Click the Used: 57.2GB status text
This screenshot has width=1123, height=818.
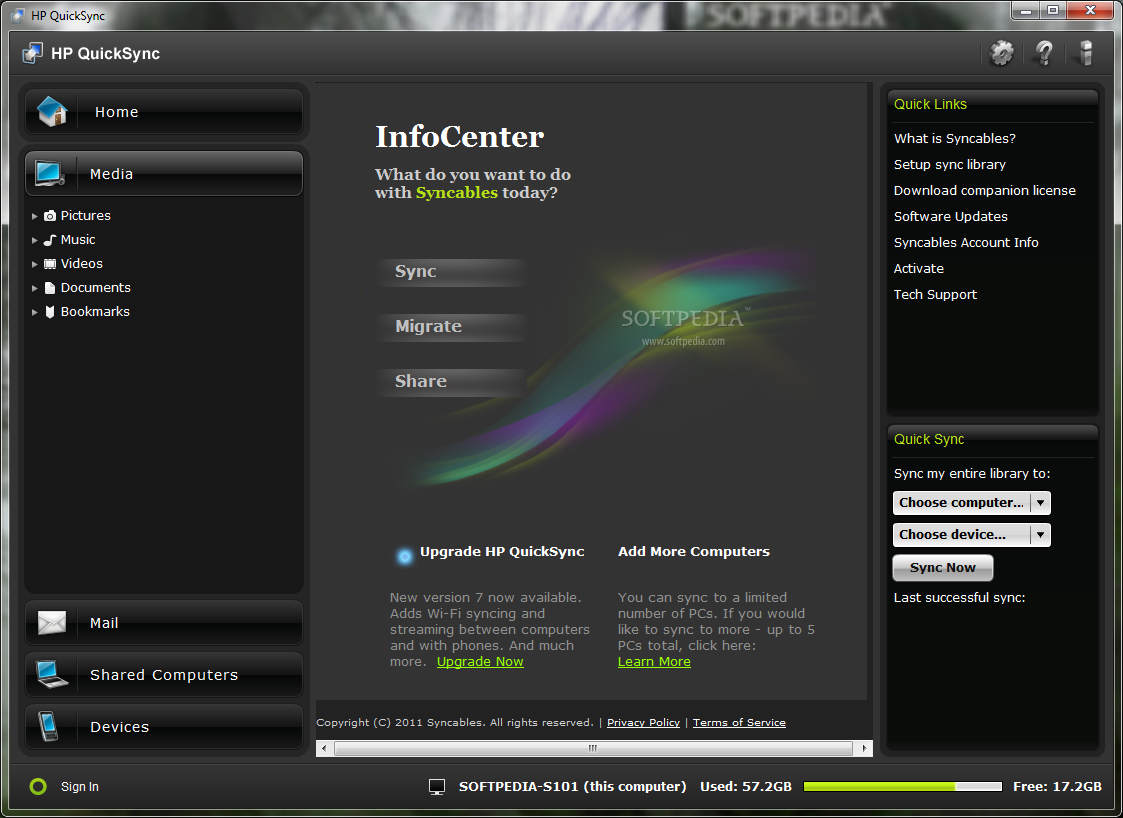pyautogui.click(x=746, y=786)
